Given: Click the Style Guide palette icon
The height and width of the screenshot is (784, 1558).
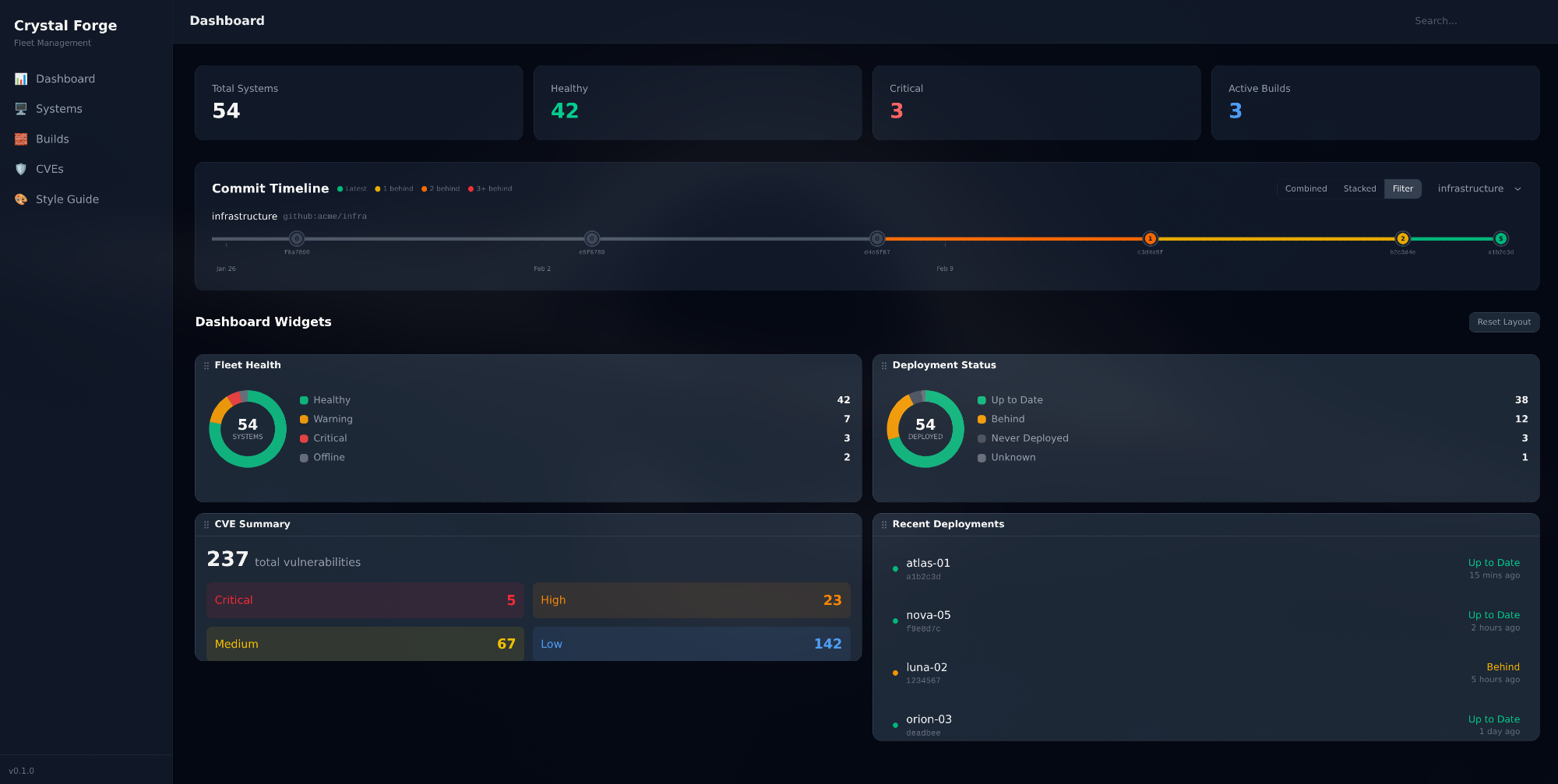Looking at the screenshot, I should (x=21, y=199).
